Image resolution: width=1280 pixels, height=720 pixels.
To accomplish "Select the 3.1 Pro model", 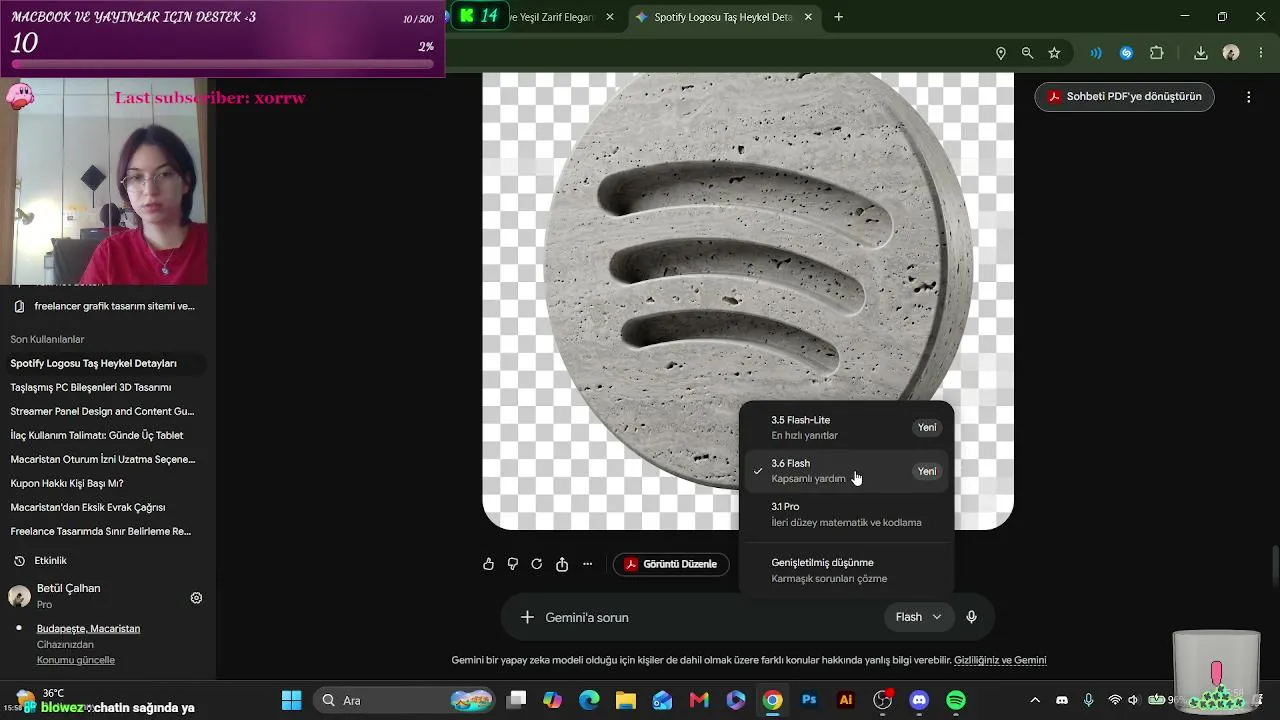I will point(847,514).
